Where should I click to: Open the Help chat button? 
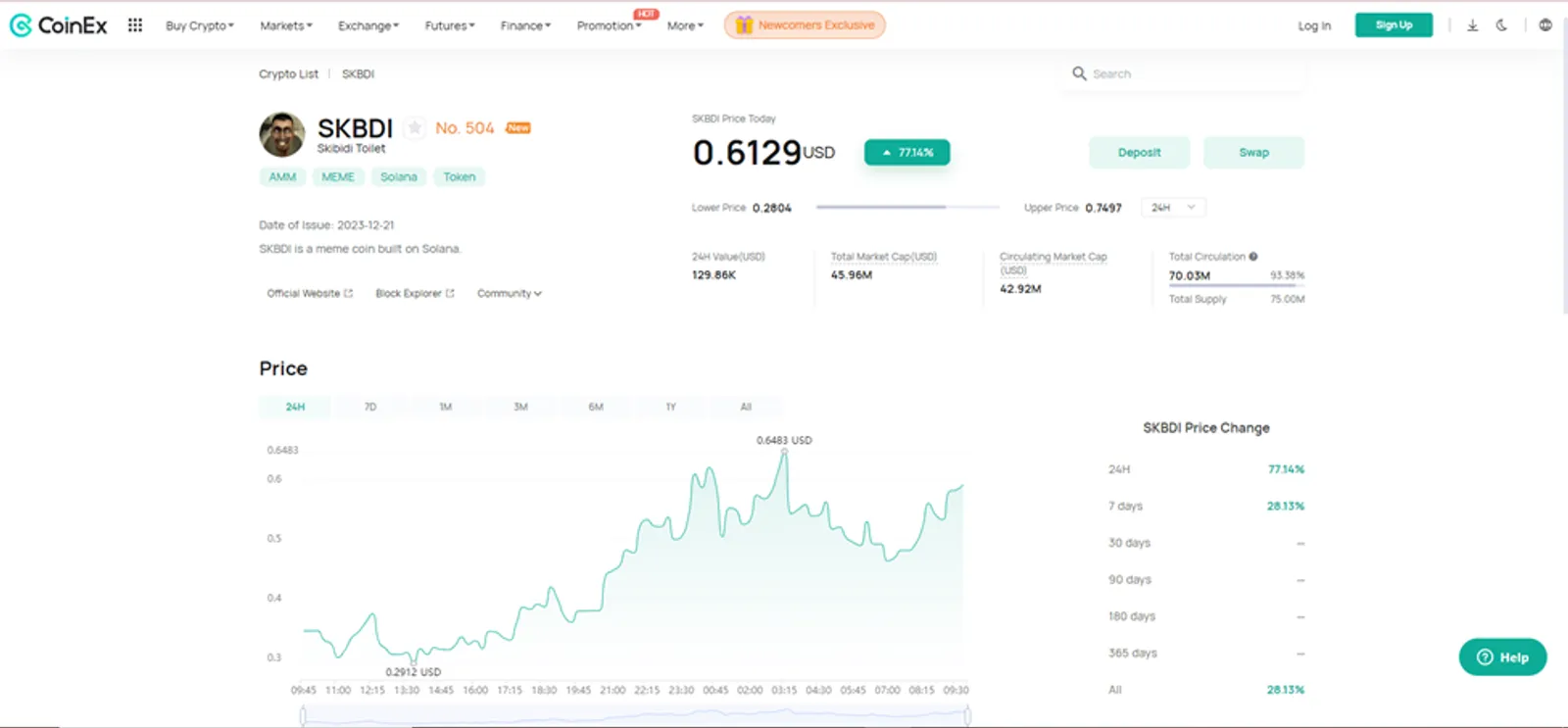point(1502,656)
